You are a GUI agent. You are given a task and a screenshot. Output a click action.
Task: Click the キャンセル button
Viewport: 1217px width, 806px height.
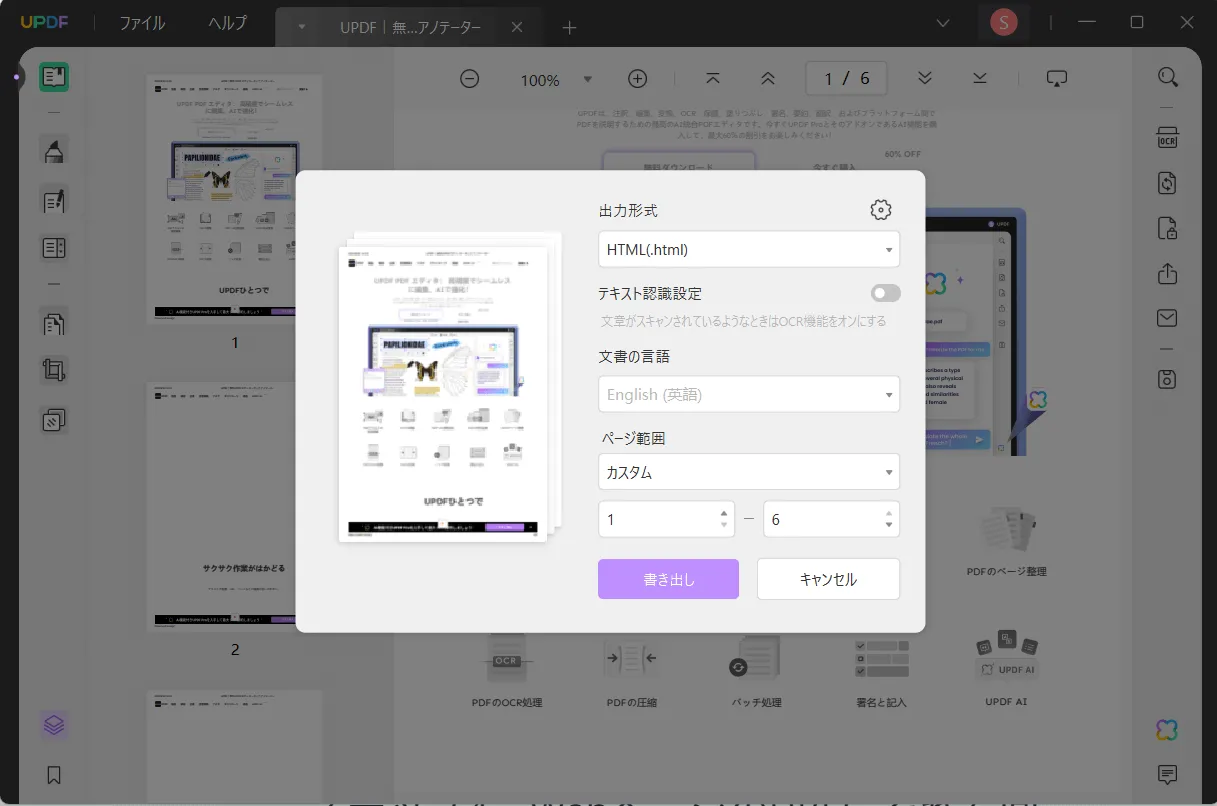coord(828,579)
